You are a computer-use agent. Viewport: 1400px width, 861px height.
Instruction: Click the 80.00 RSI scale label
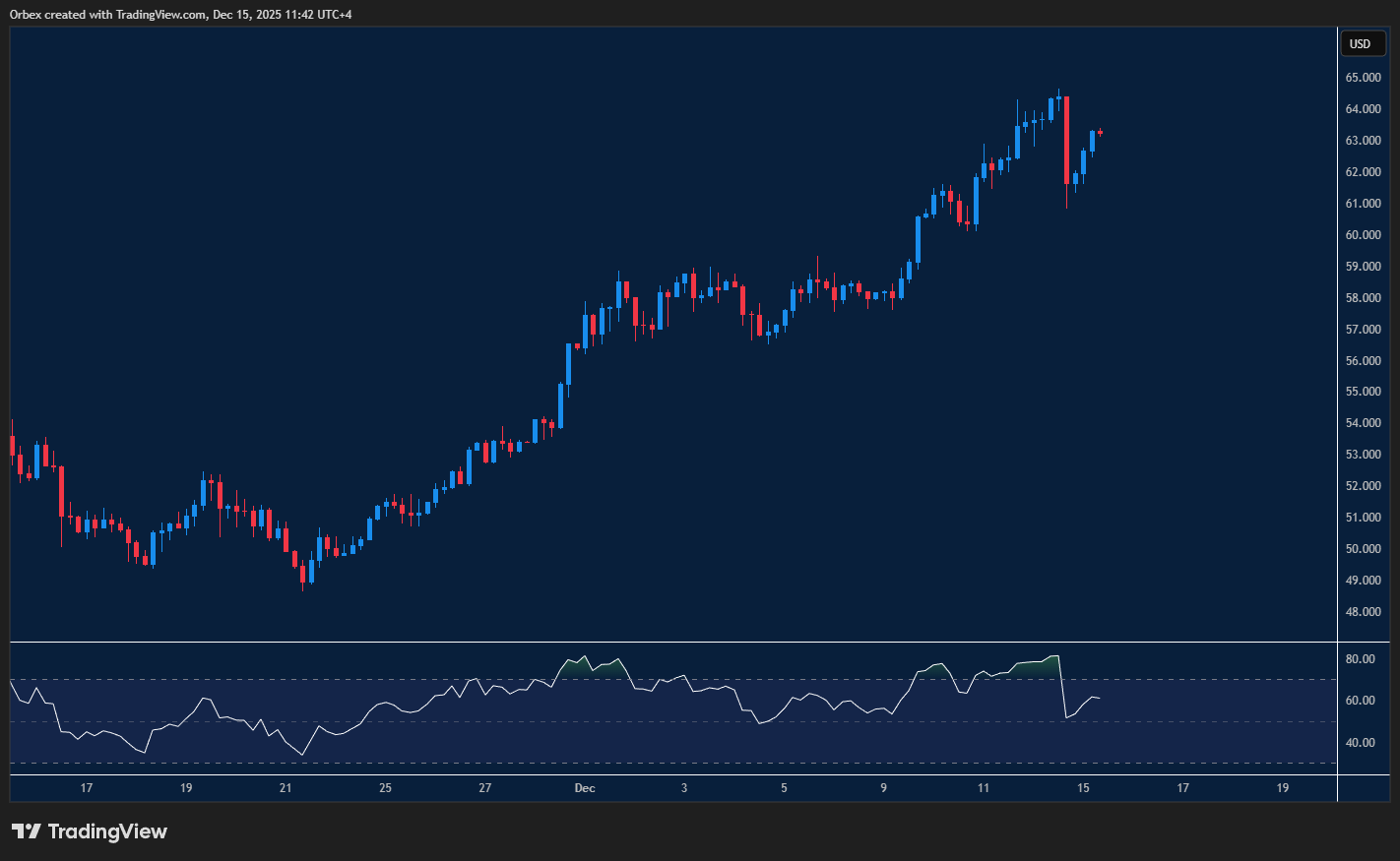pos(1361,659)
